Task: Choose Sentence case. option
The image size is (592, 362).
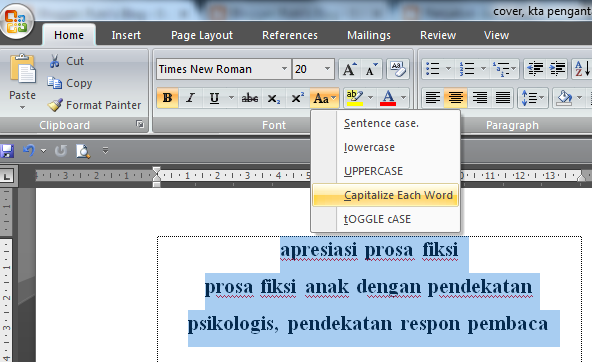Action: [x=385, y=123]
